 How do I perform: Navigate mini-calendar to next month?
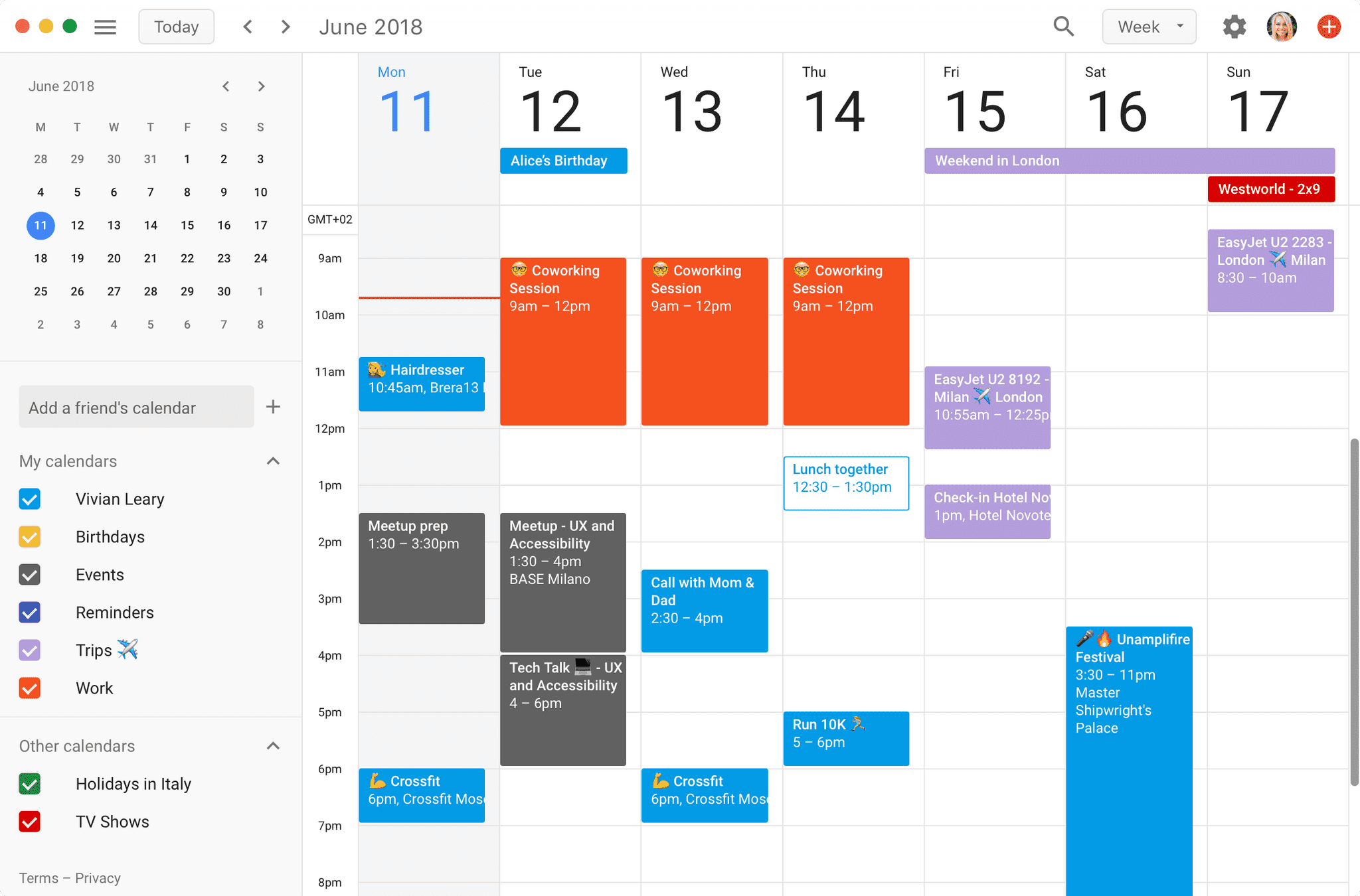pos(261,86)
